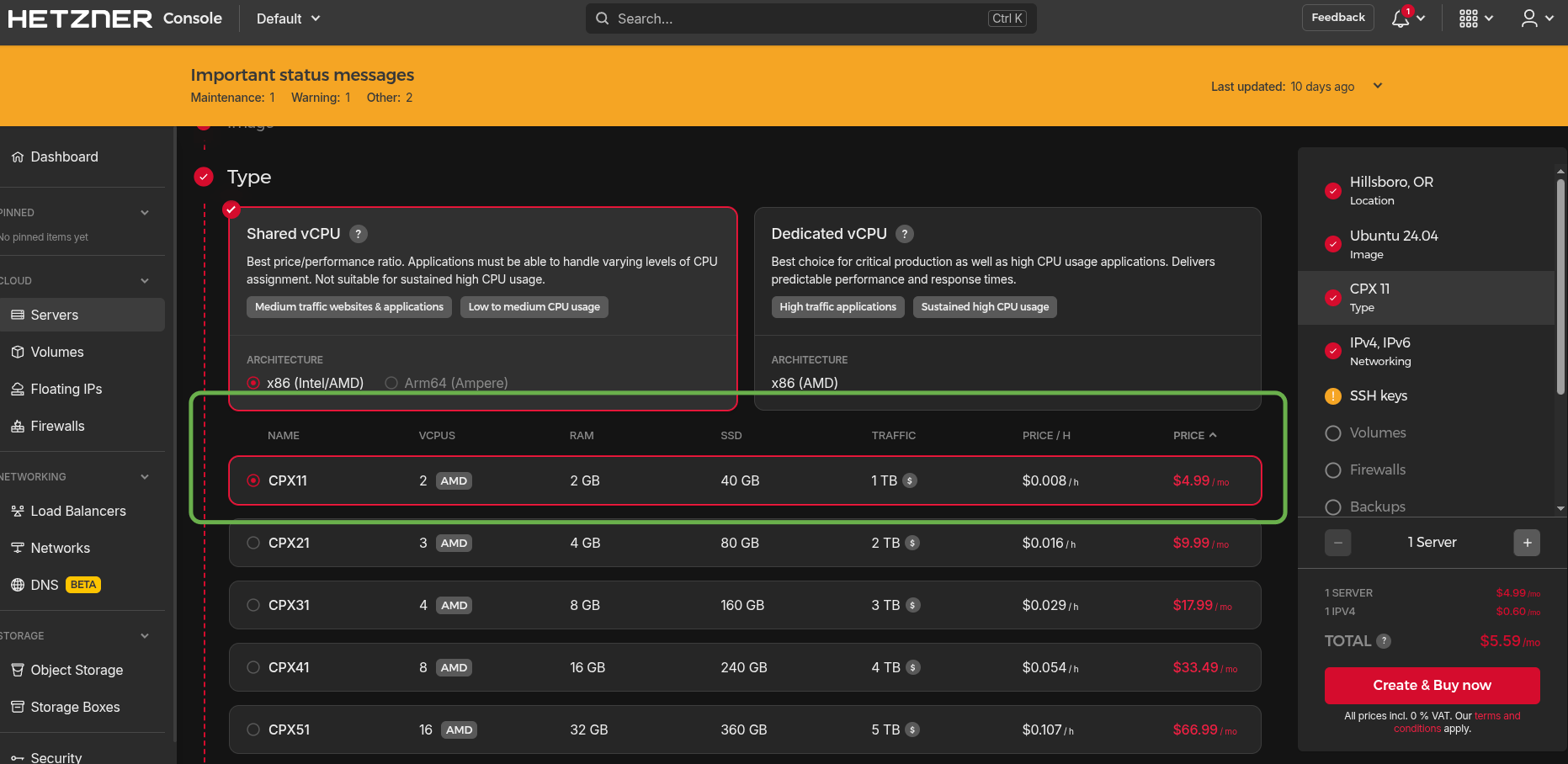Expand the important status messages banner
Viewport: 1568px width, 764px height.
coord(1378,86)
